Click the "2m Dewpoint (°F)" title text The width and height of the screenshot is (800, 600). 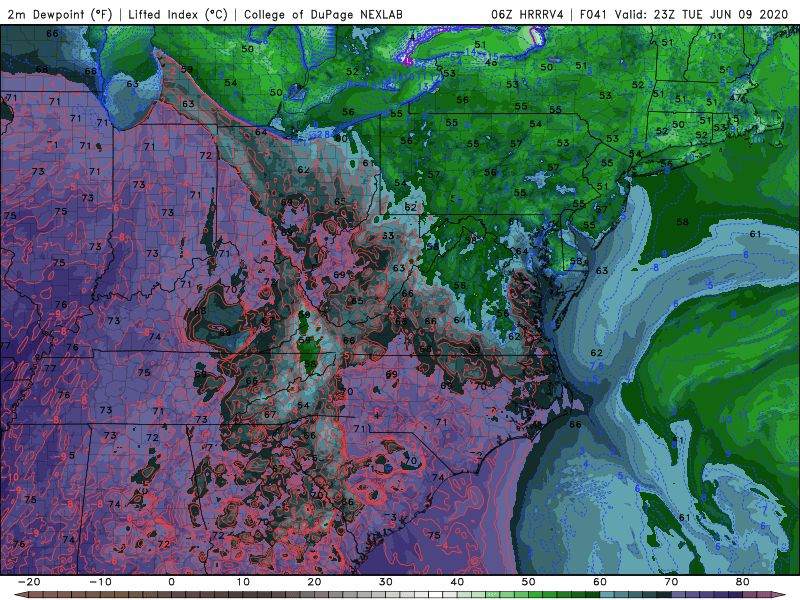[x=59, y=14]
